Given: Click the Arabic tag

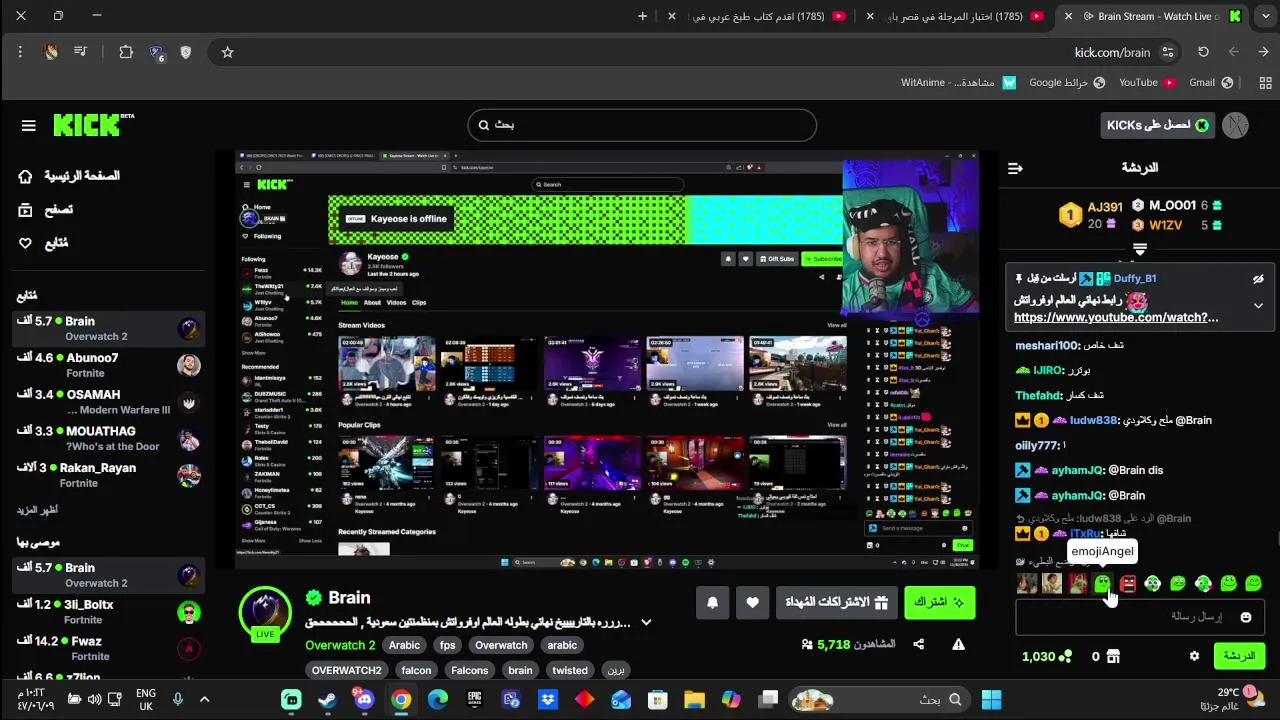Looking at the screenshot, I should point(404,645).
